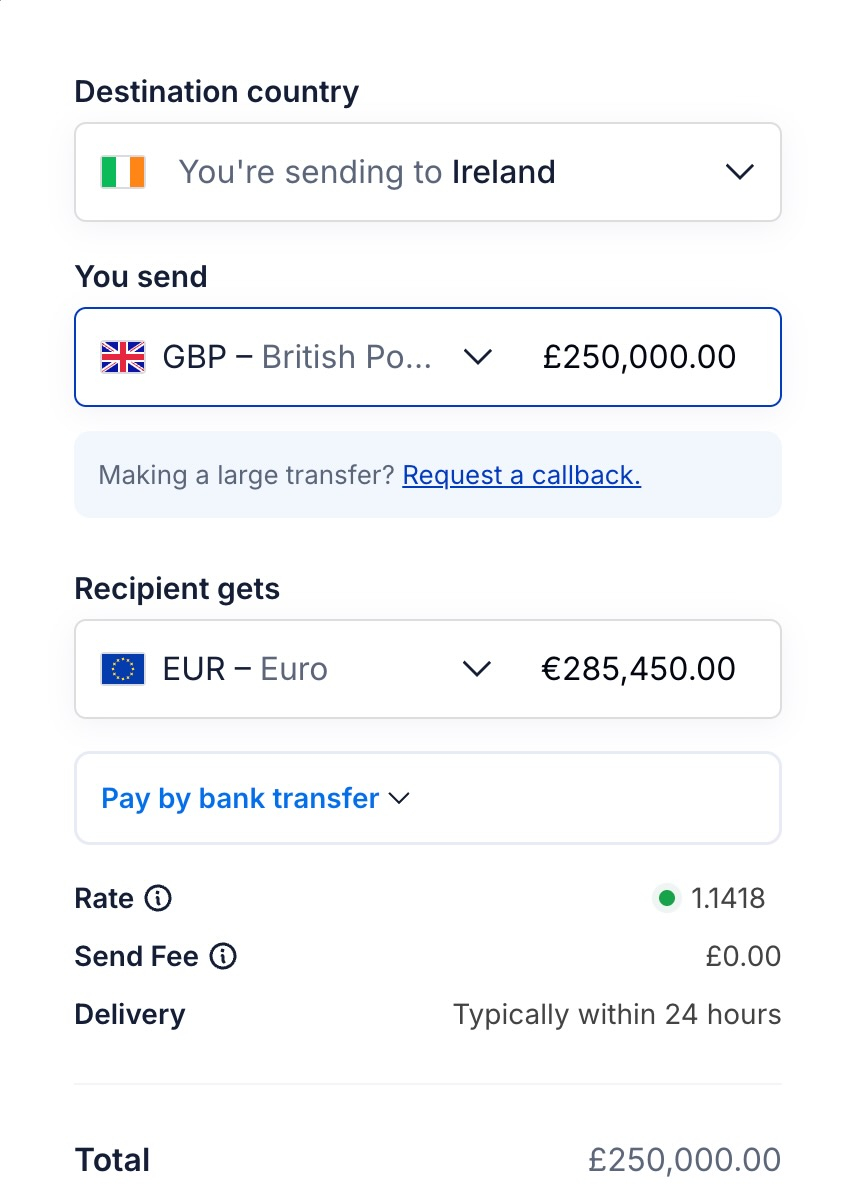Click the Total £250,000.00 amount

684,1160
